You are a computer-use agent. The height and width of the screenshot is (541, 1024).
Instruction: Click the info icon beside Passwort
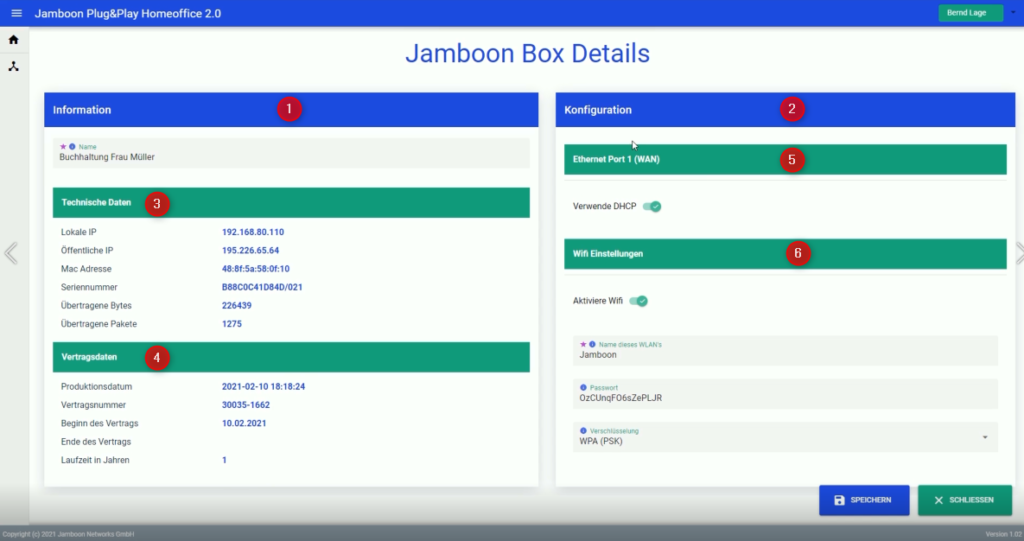tap(583, 387)
